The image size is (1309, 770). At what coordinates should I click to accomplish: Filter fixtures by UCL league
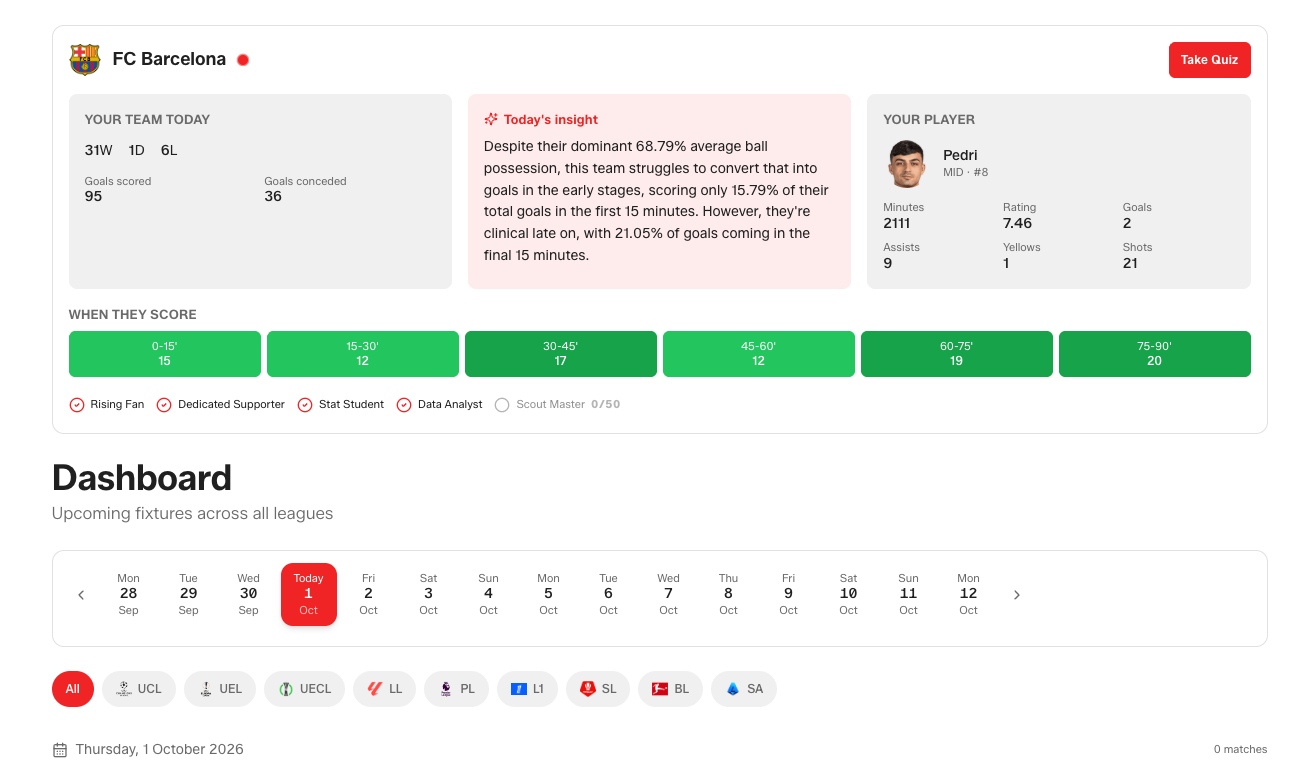coord(139,689)
